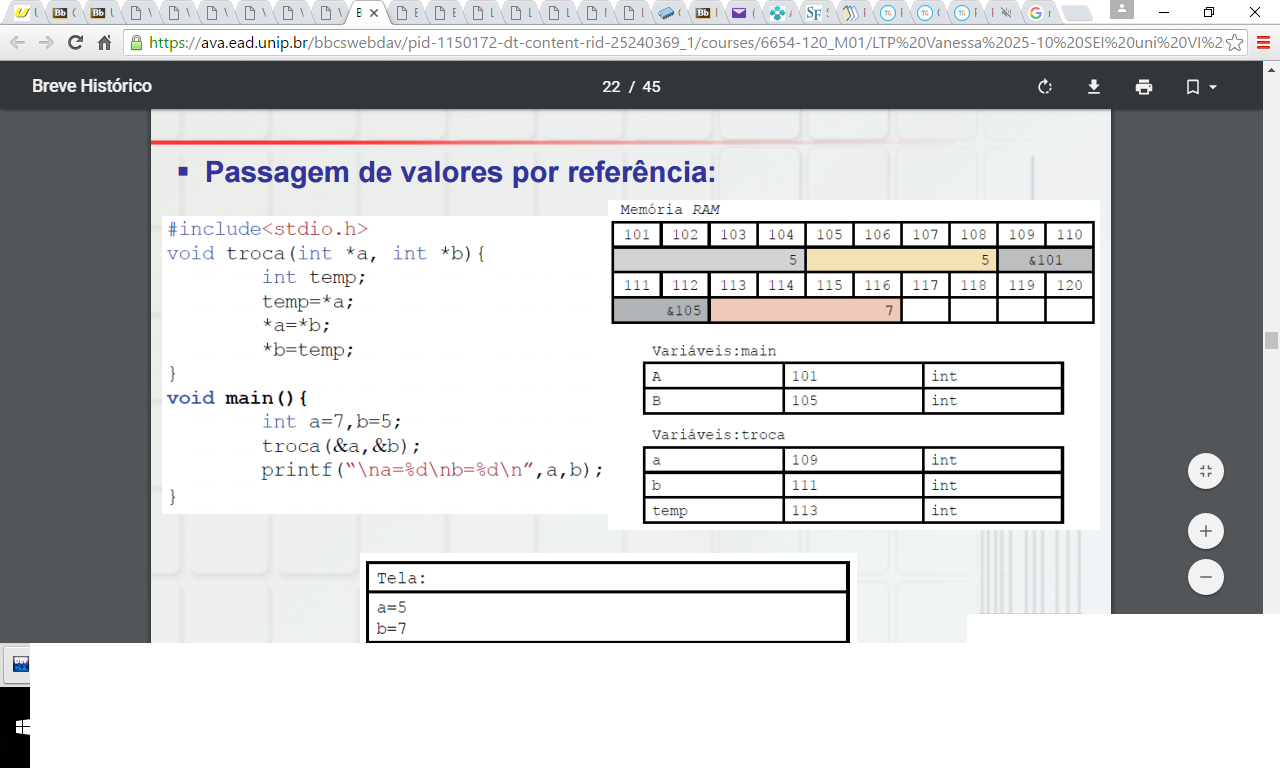Screen dimensions: 1280x768
Task: Click the code line int a=7,b=5;
Action: tap(332, 422)
